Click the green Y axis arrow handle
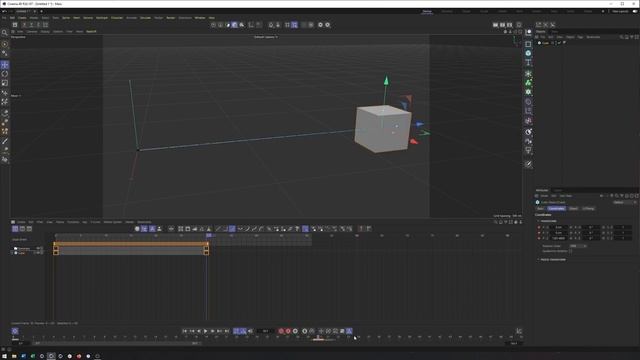This screenshot has width=640, height=360. (386, 80)
